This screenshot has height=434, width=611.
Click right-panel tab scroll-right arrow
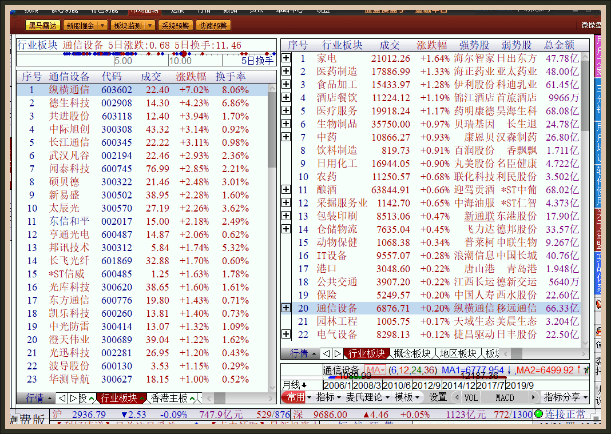point(337,353)
